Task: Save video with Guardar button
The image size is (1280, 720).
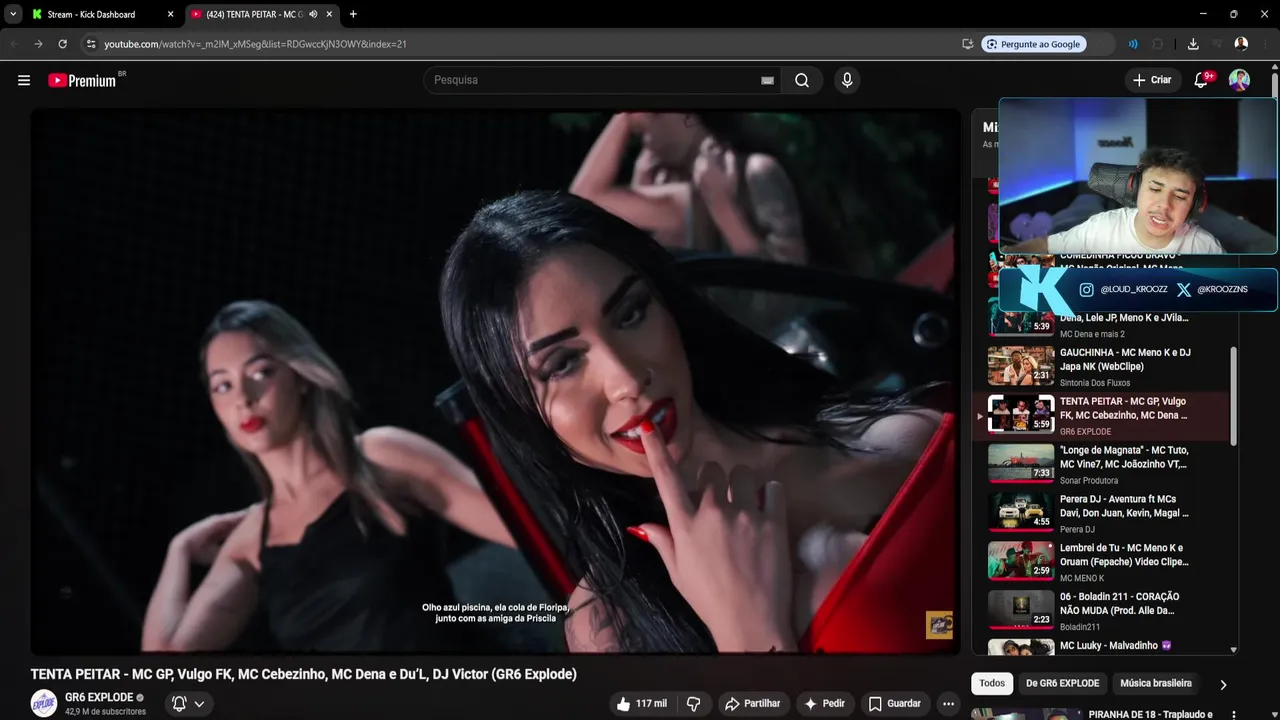Action: [x=894, y=704]
